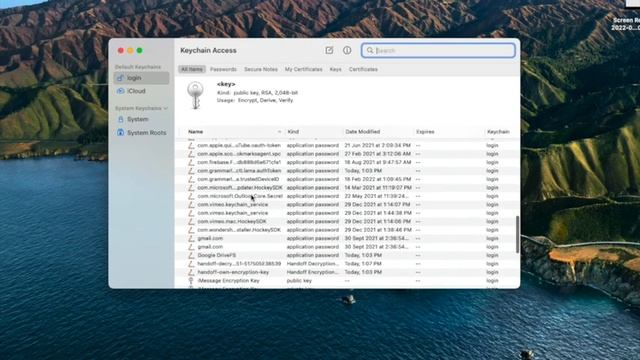640x360 pixels.
Task: Click the magnifier icon in search field
Action: (x=370, y=51)
